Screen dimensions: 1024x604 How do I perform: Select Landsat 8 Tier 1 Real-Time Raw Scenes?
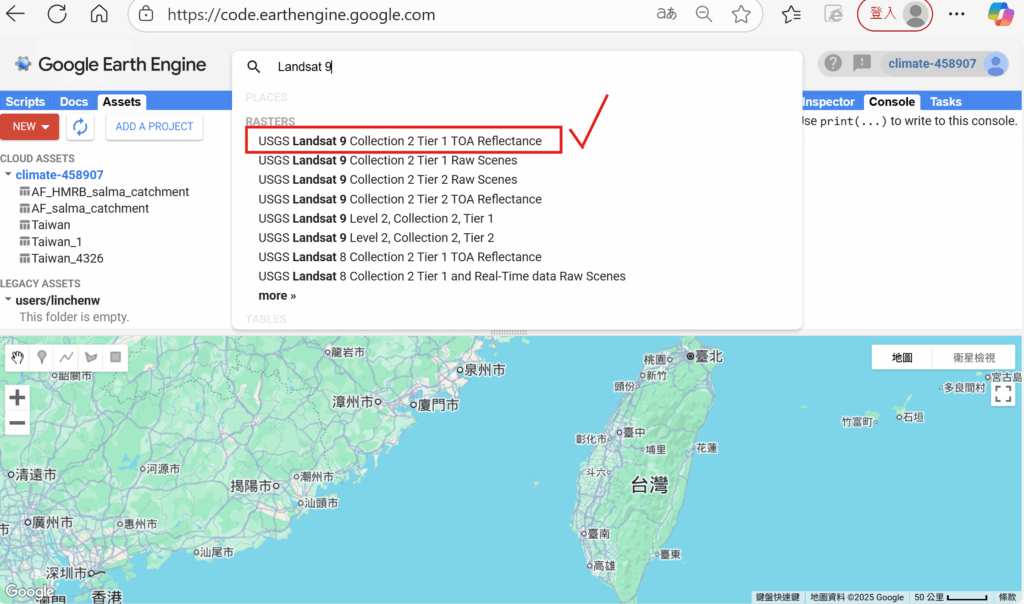[441, 276]
